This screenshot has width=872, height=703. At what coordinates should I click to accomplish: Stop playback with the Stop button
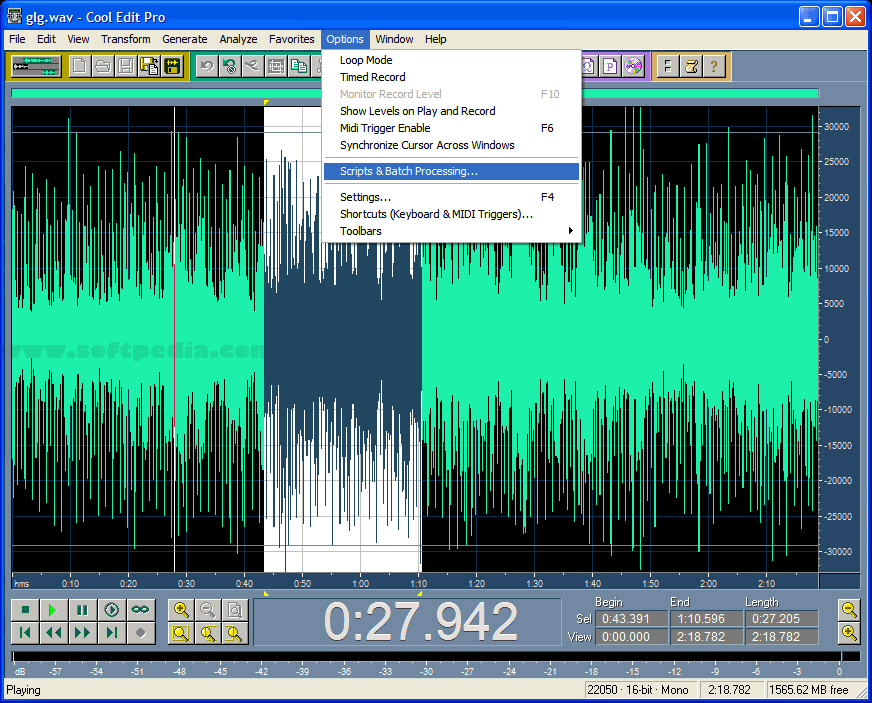coord(25,610)
